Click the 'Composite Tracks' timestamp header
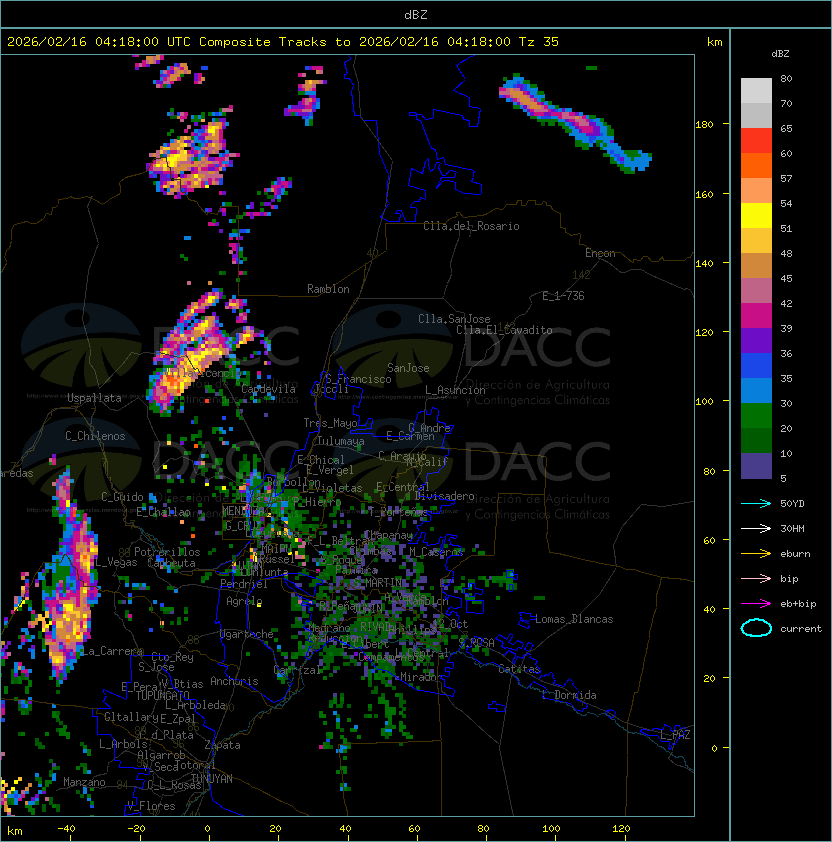Viewport: 832px width, 842px height. pos(283,42)
